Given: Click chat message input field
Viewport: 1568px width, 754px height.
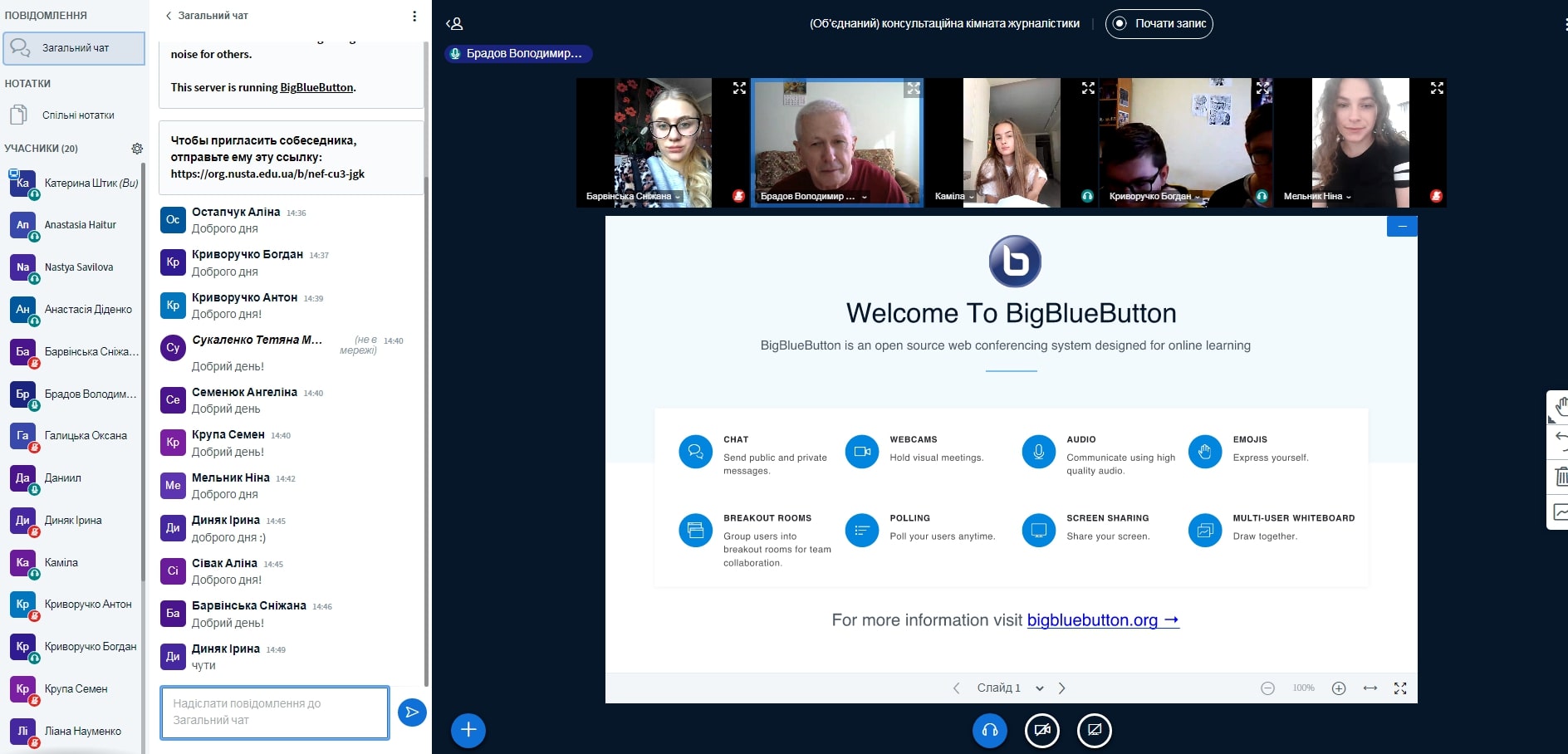Looking at the screenshot, I should tap(275, 712).
